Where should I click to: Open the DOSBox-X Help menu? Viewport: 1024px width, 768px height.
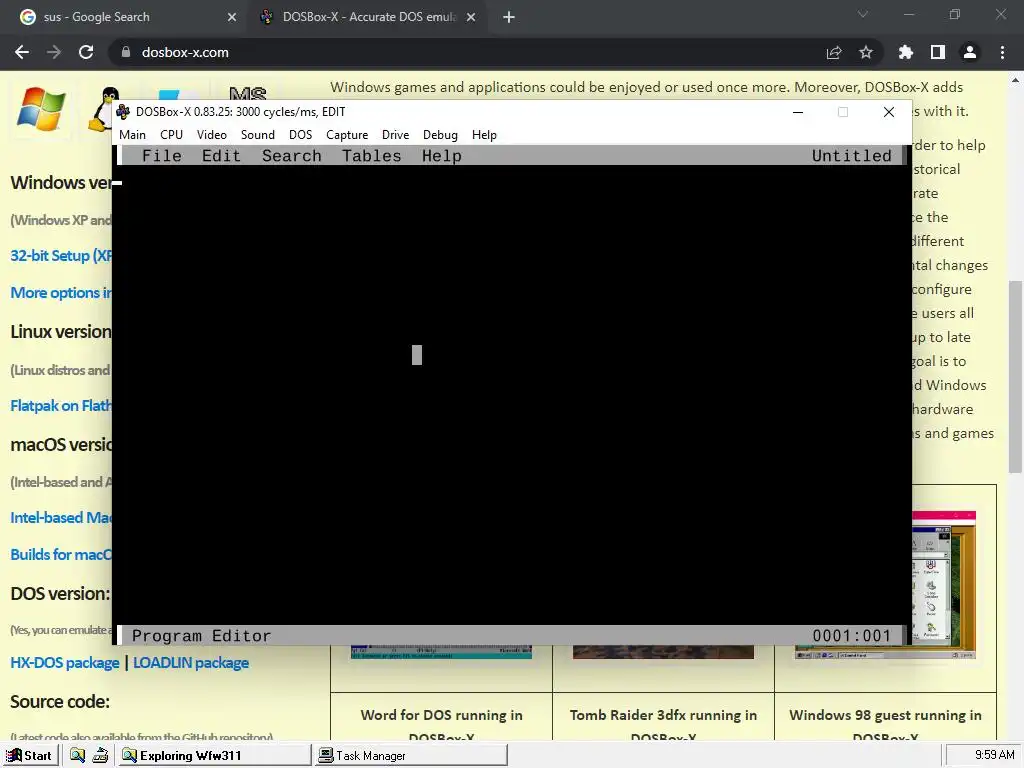point(484,135)
